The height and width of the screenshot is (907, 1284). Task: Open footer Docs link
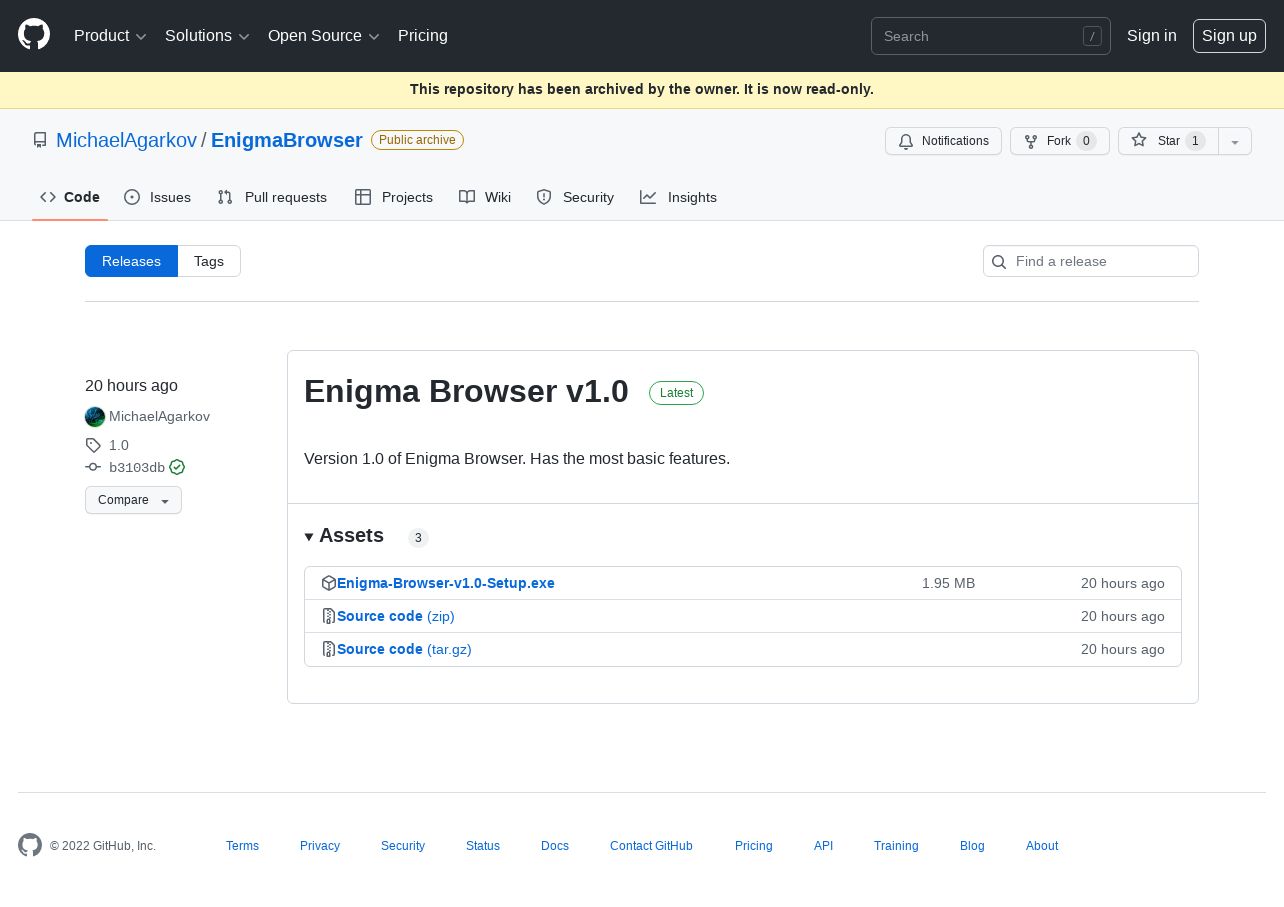[x=555, y=846]
